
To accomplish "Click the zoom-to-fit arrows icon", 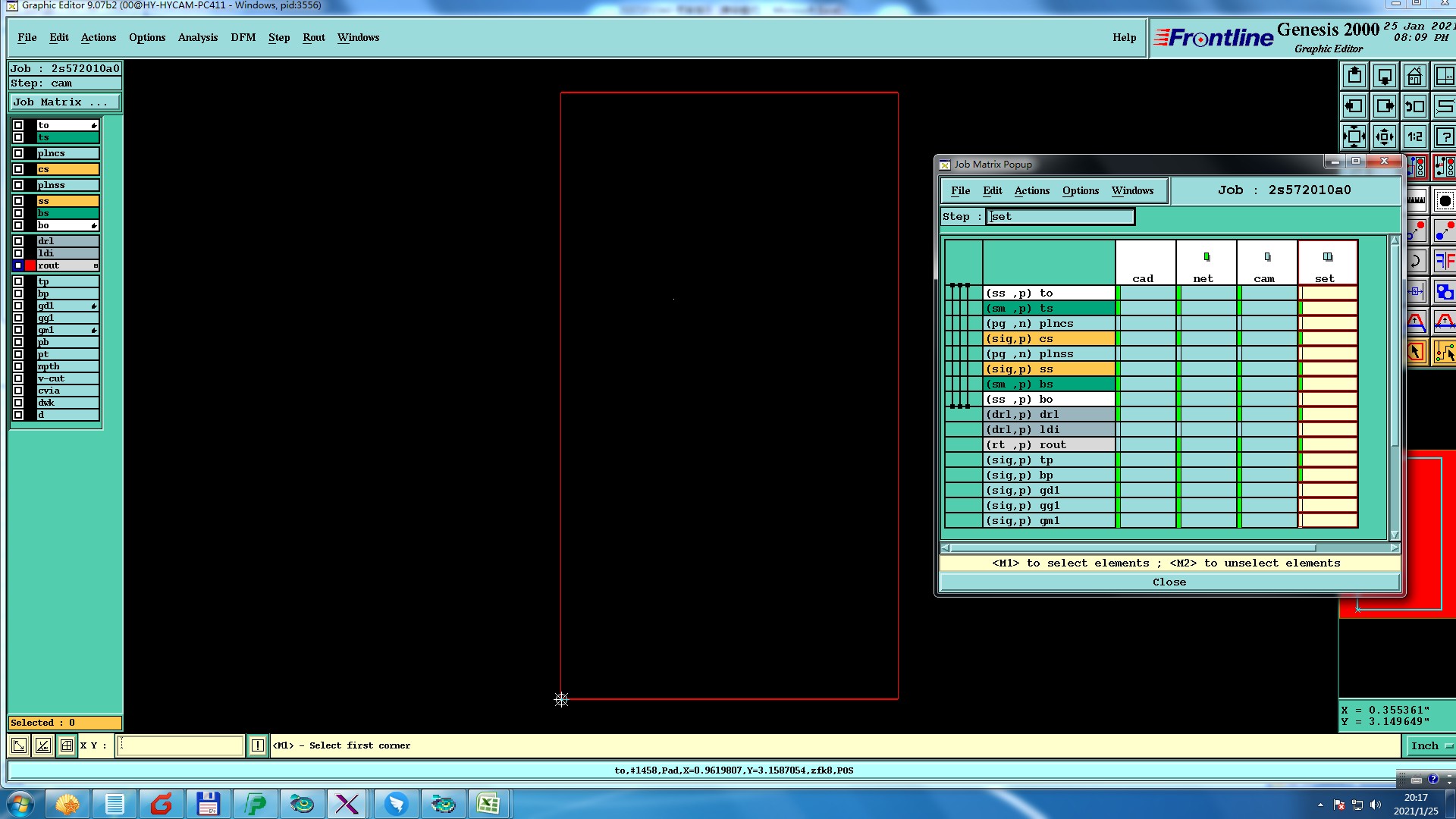I will point(1354,137).
